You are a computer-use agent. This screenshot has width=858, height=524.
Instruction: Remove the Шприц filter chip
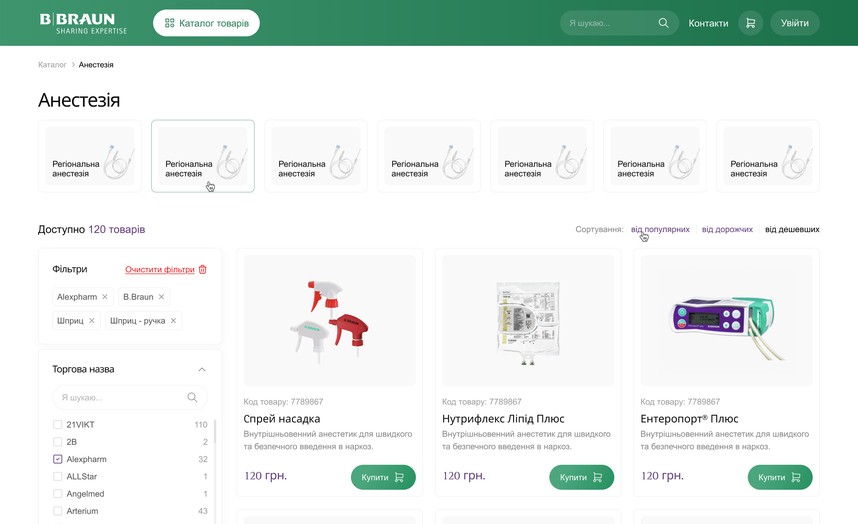click(91, 321)
